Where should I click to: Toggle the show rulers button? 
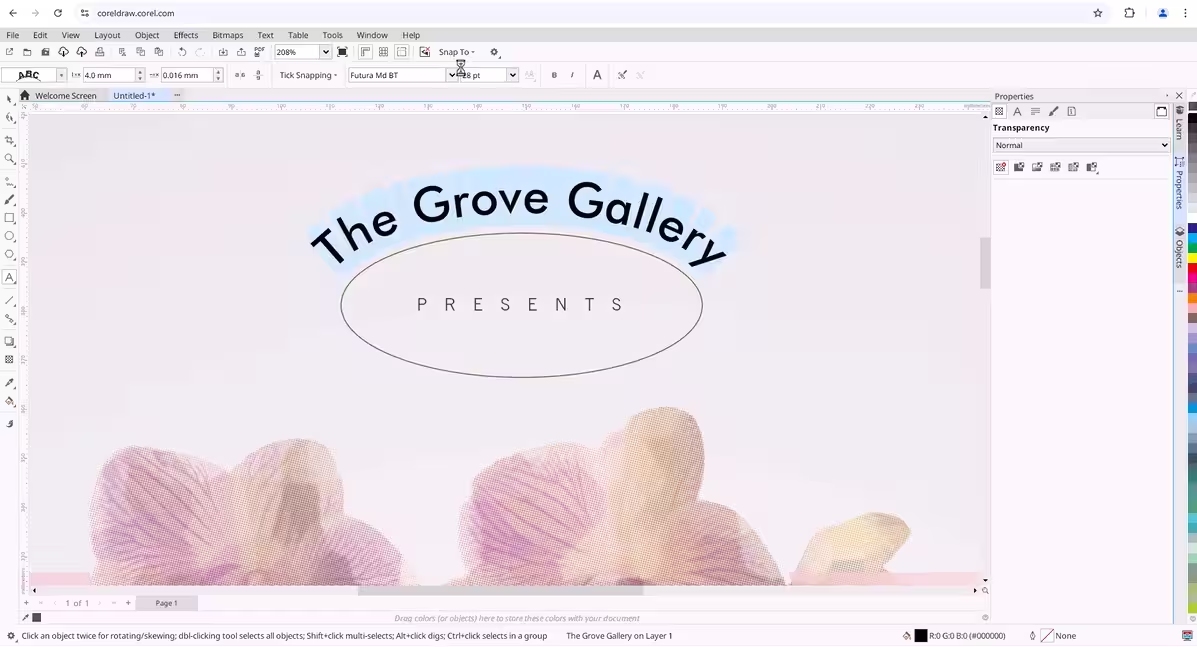(365, 52)
